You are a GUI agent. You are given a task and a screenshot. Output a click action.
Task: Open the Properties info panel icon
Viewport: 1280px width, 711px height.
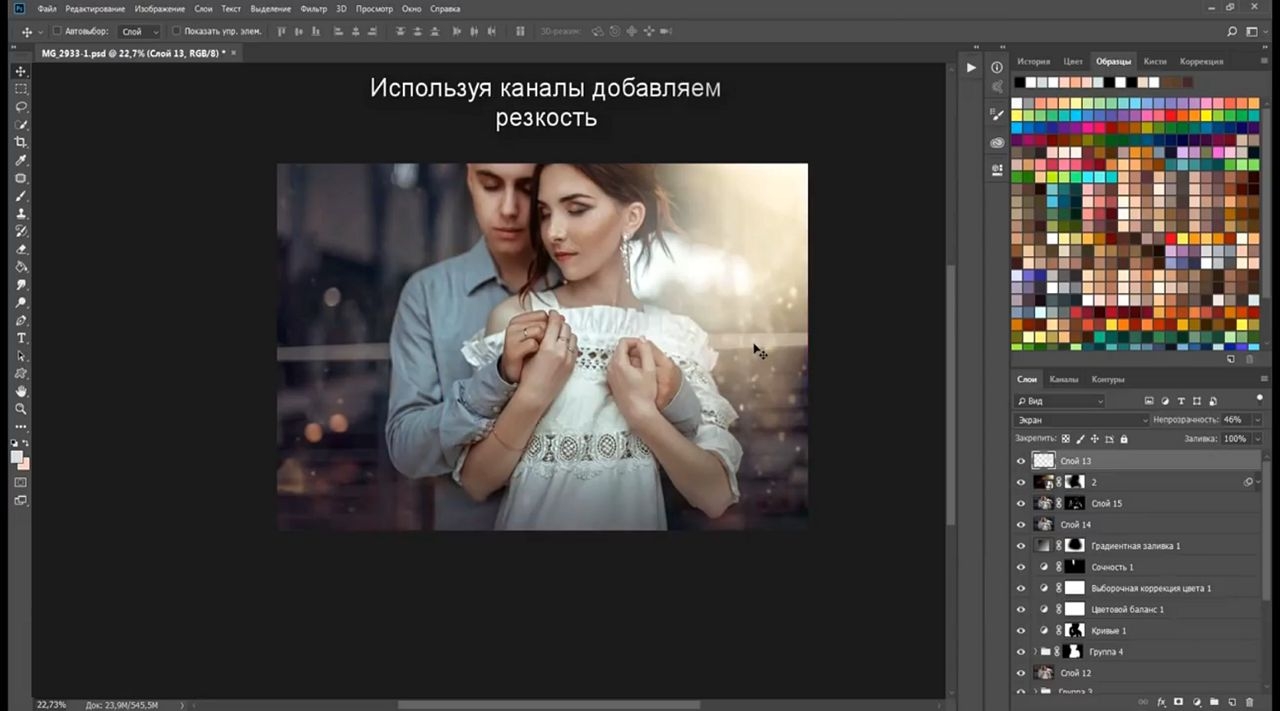(x=997, y=67)
